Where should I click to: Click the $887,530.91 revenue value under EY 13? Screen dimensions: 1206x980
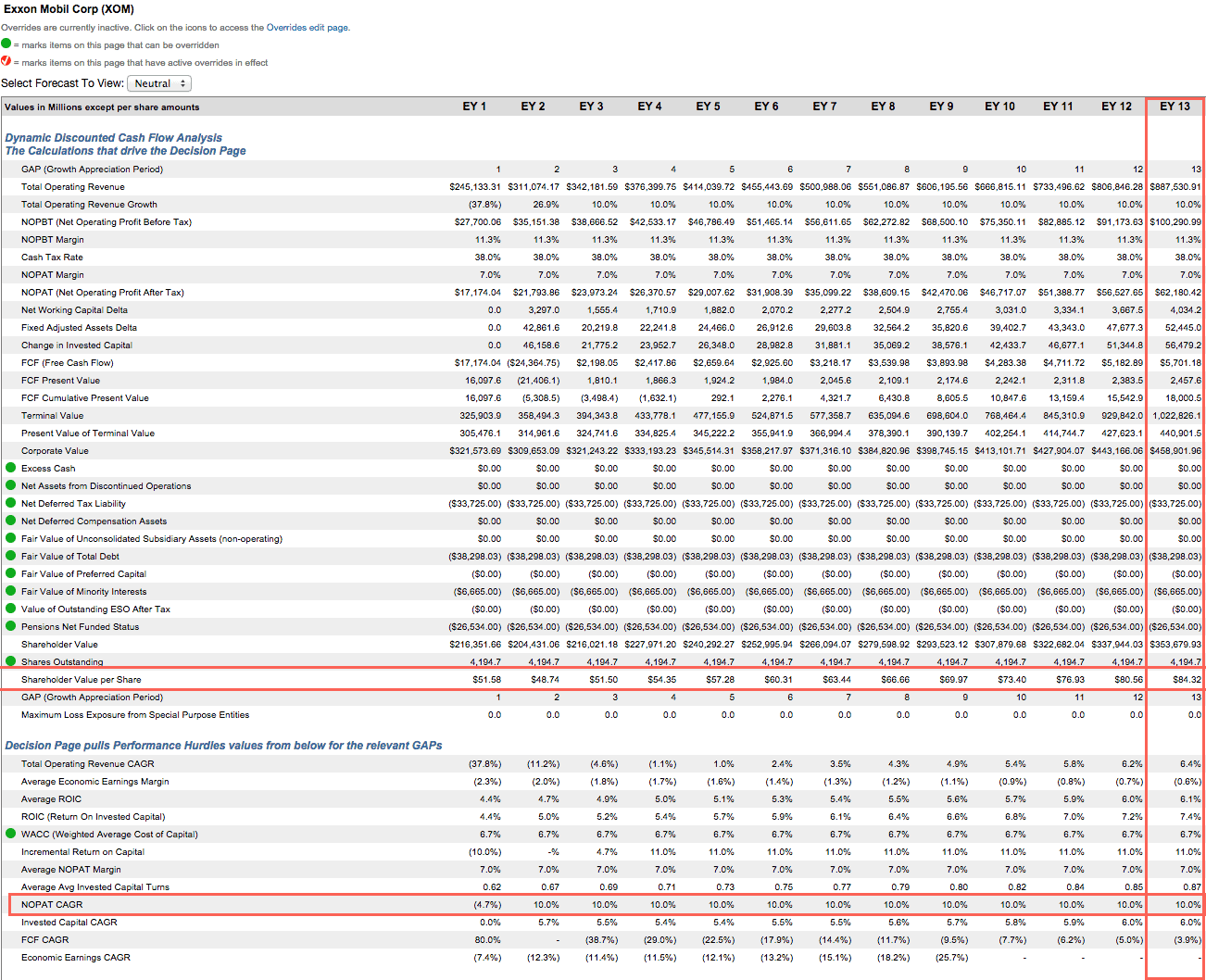point(1175,187)
